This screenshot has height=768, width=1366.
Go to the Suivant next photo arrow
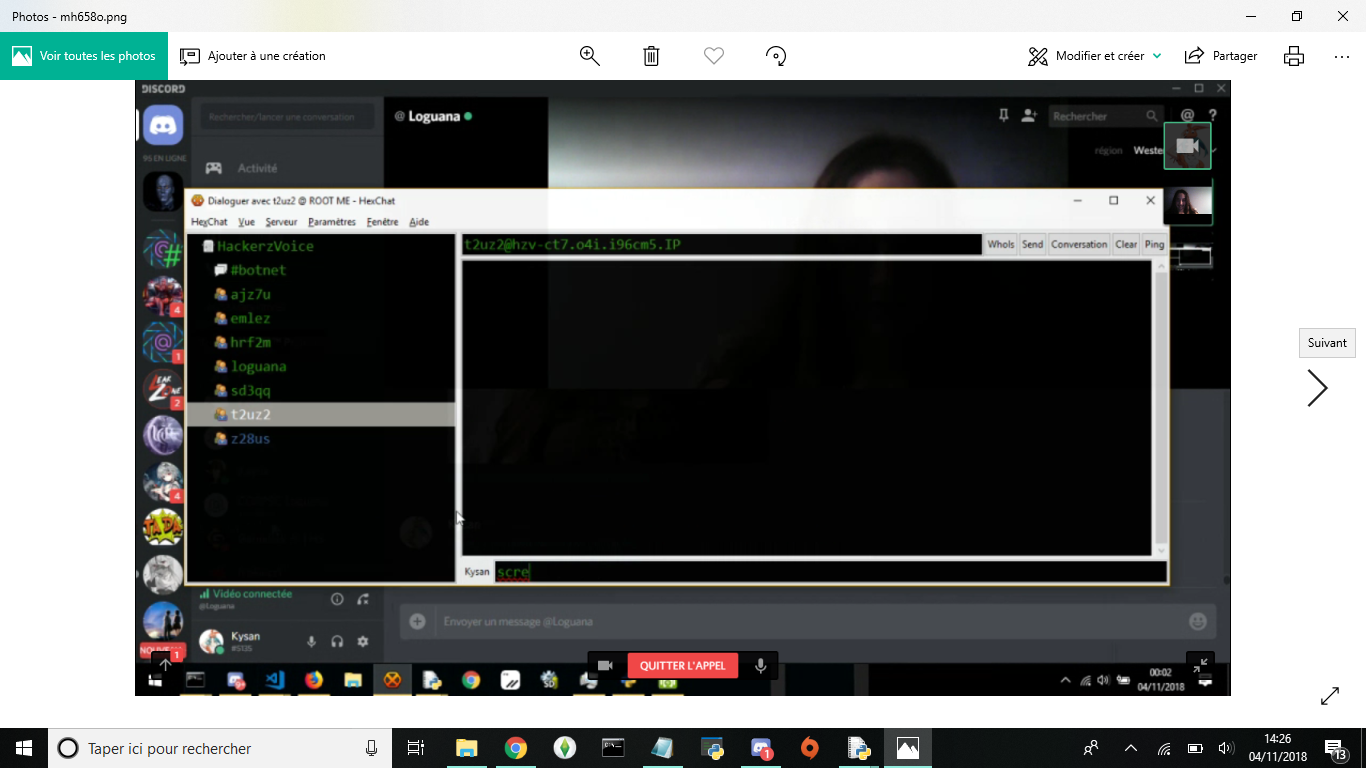tap(1318, 388)
